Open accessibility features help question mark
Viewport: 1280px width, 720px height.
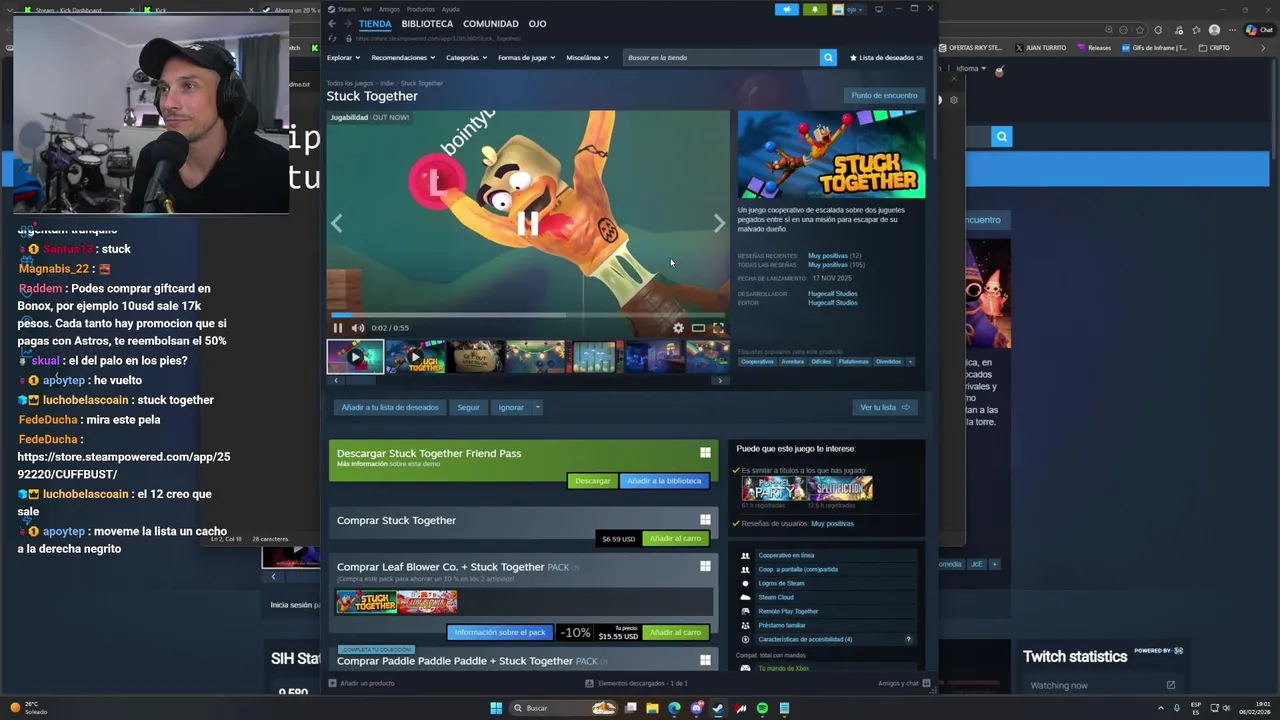pos(908,639)
